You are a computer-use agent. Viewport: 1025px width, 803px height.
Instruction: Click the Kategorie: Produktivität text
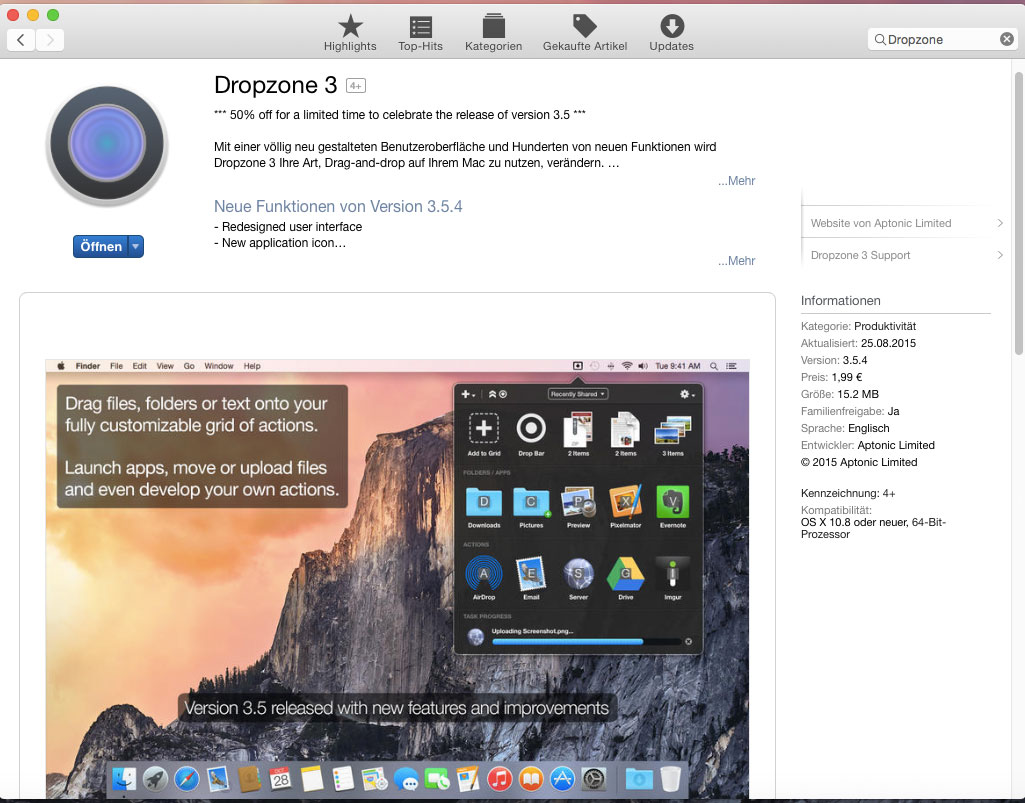pyautogui.click(x=858, y=326)
